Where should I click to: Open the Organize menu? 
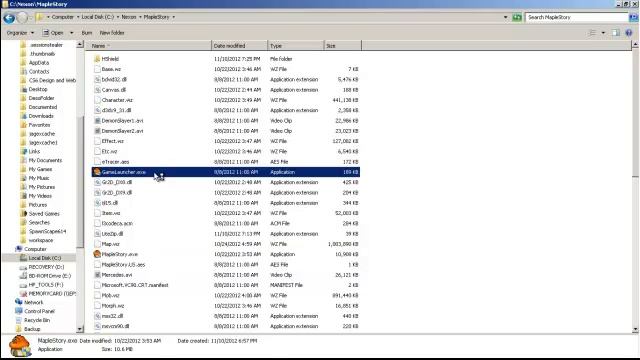[x=20, y=33]
